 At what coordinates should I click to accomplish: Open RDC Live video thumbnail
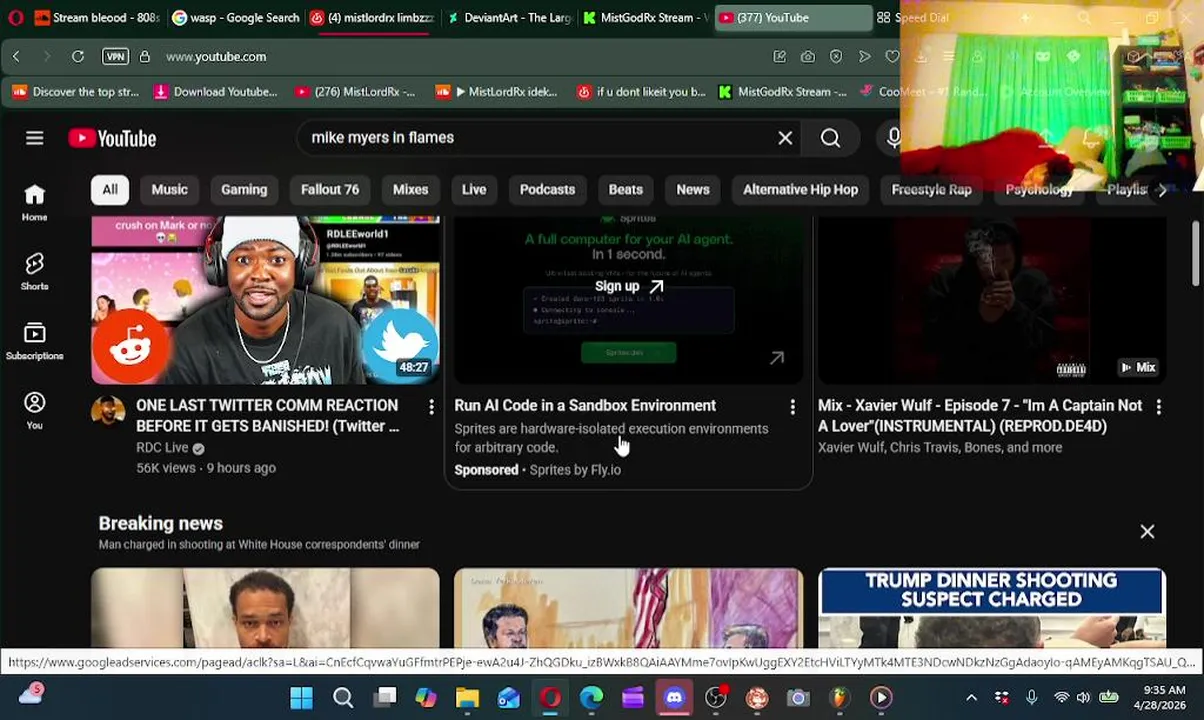tap(265, 301)
